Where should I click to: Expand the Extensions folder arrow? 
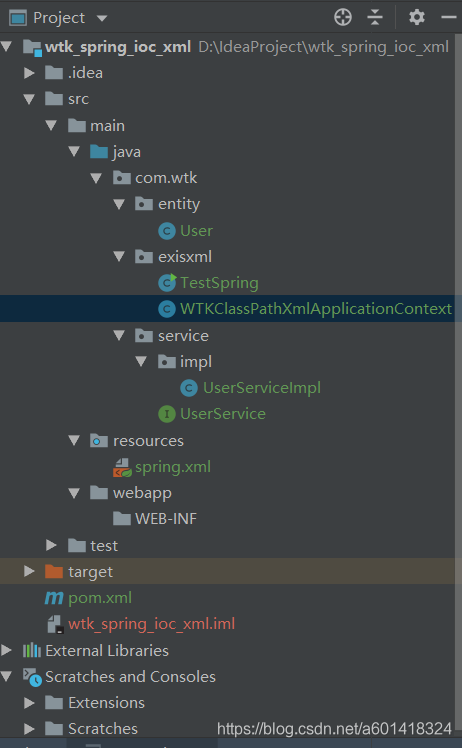29,702
